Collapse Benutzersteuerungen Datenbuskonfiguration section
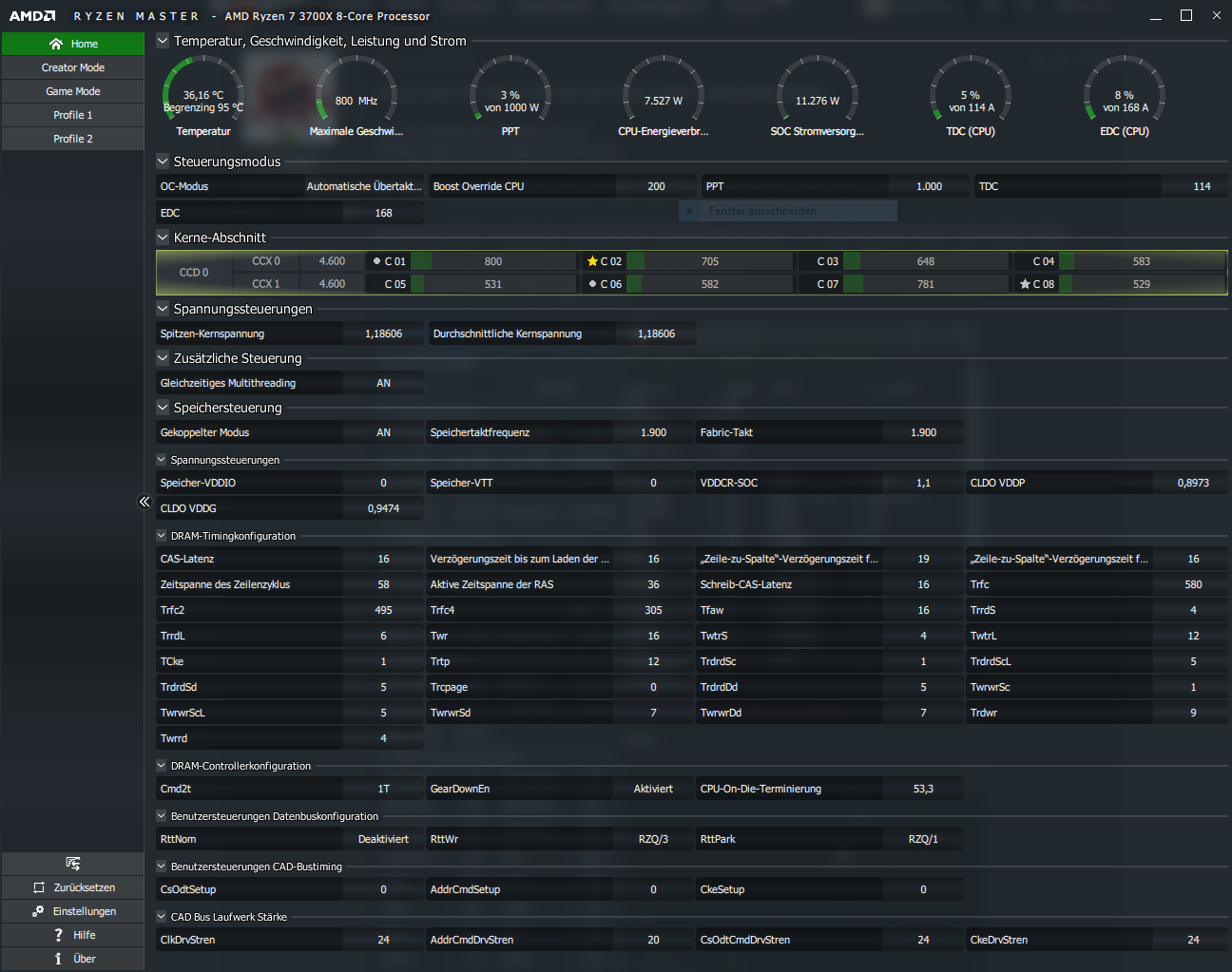 coord(162,816)
